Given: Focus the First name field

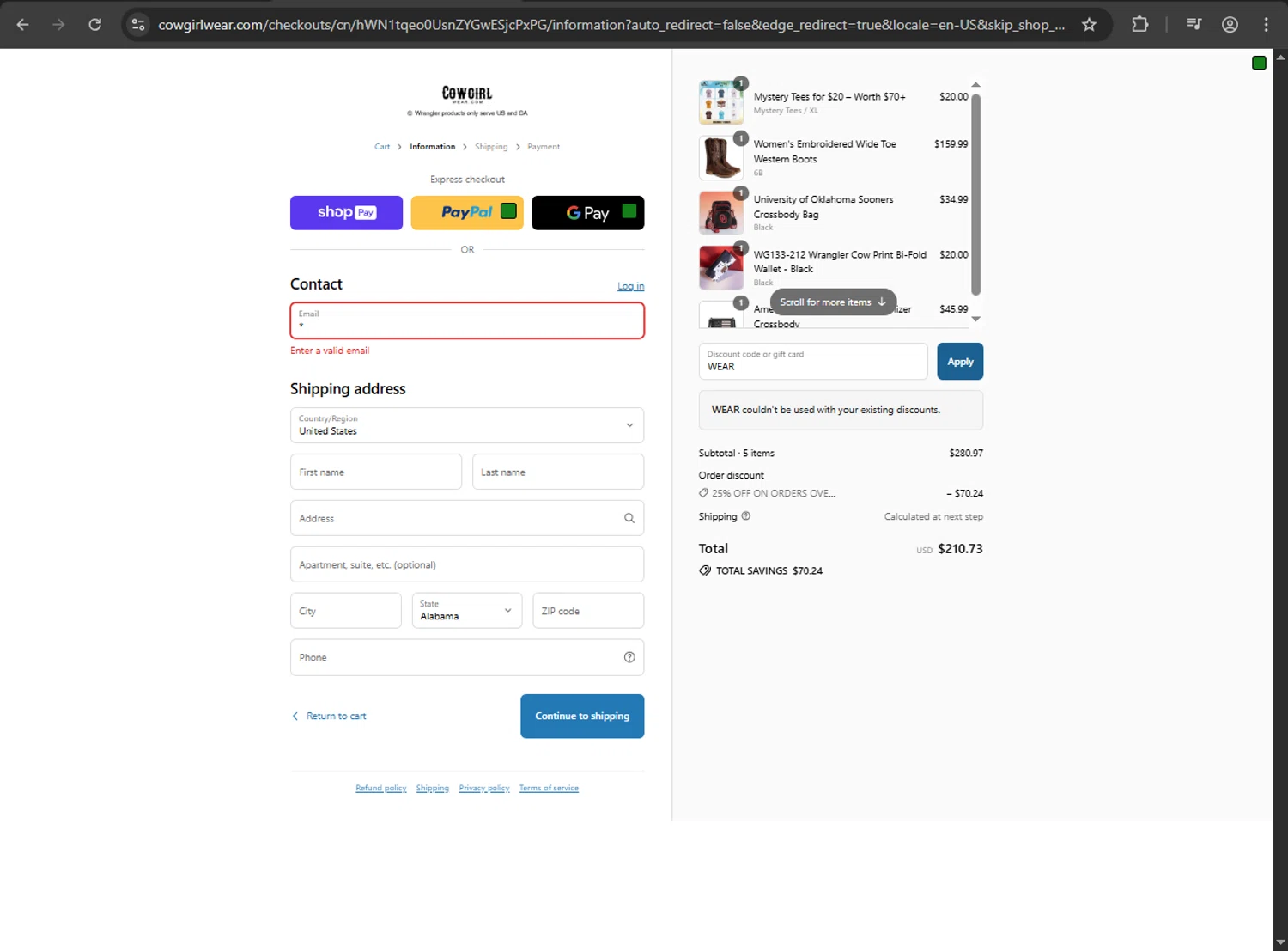Looking at the screenshot, I should point(376,472).
